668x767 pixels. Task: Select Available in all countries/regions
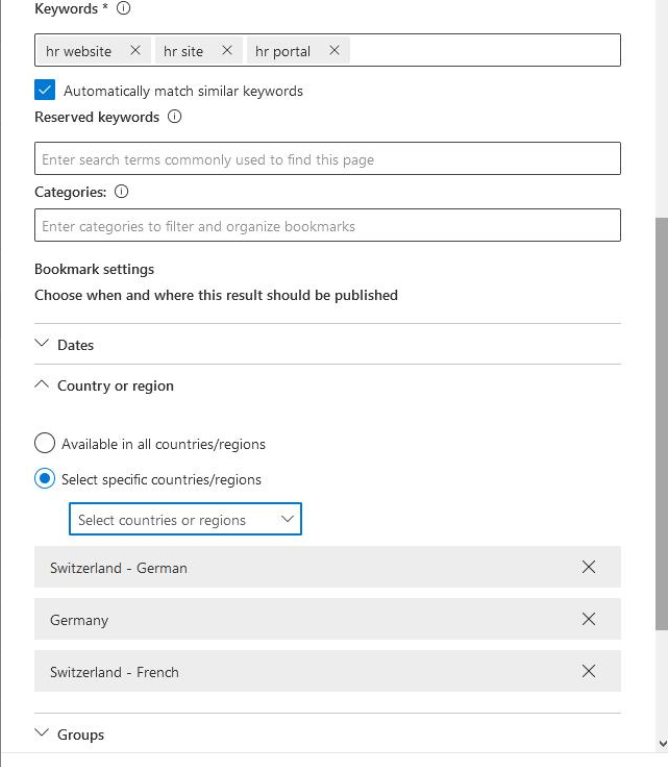point(45,443)
